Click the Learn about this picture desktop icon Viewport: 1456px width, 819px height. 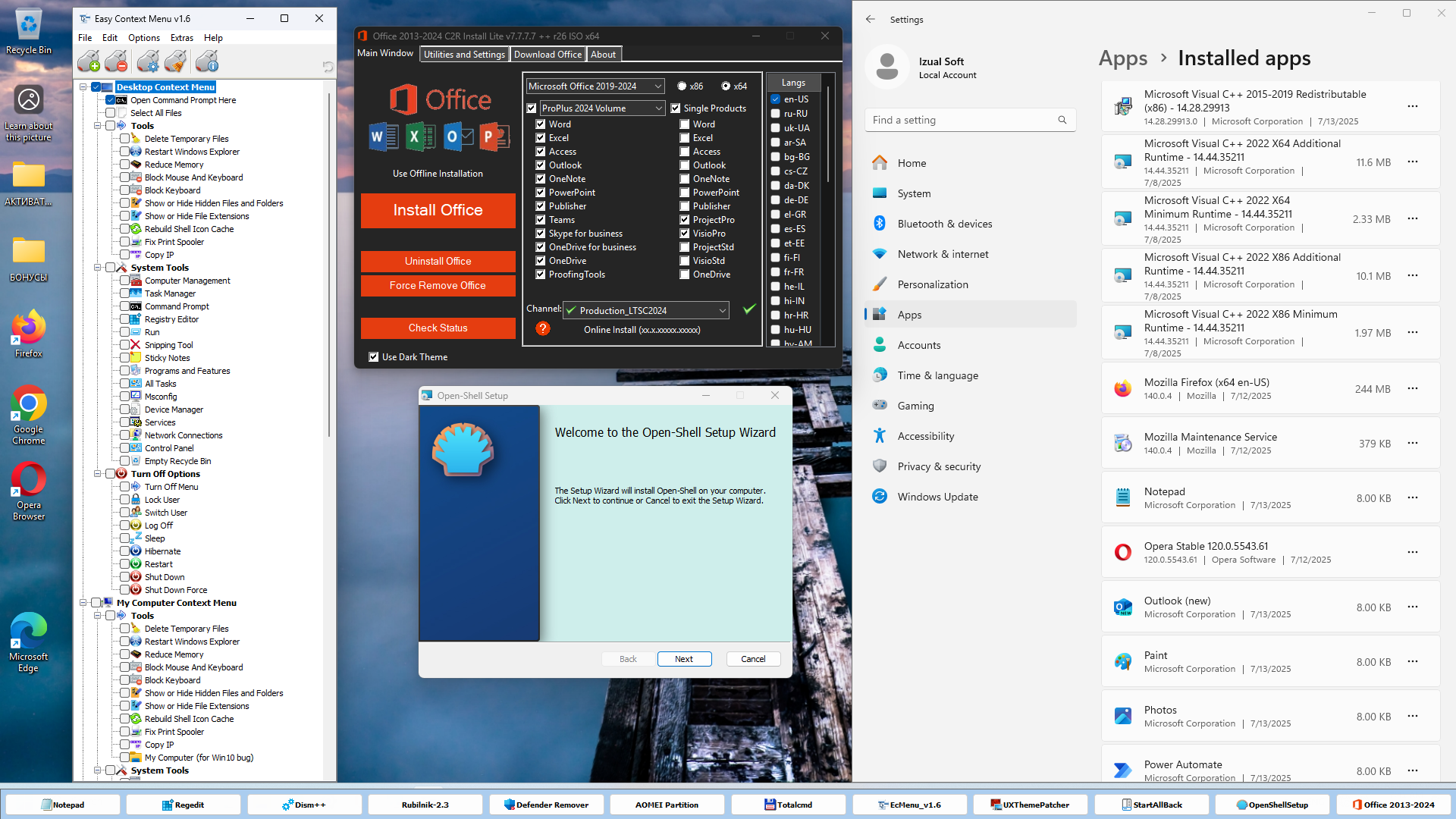(x=29, y=113)
